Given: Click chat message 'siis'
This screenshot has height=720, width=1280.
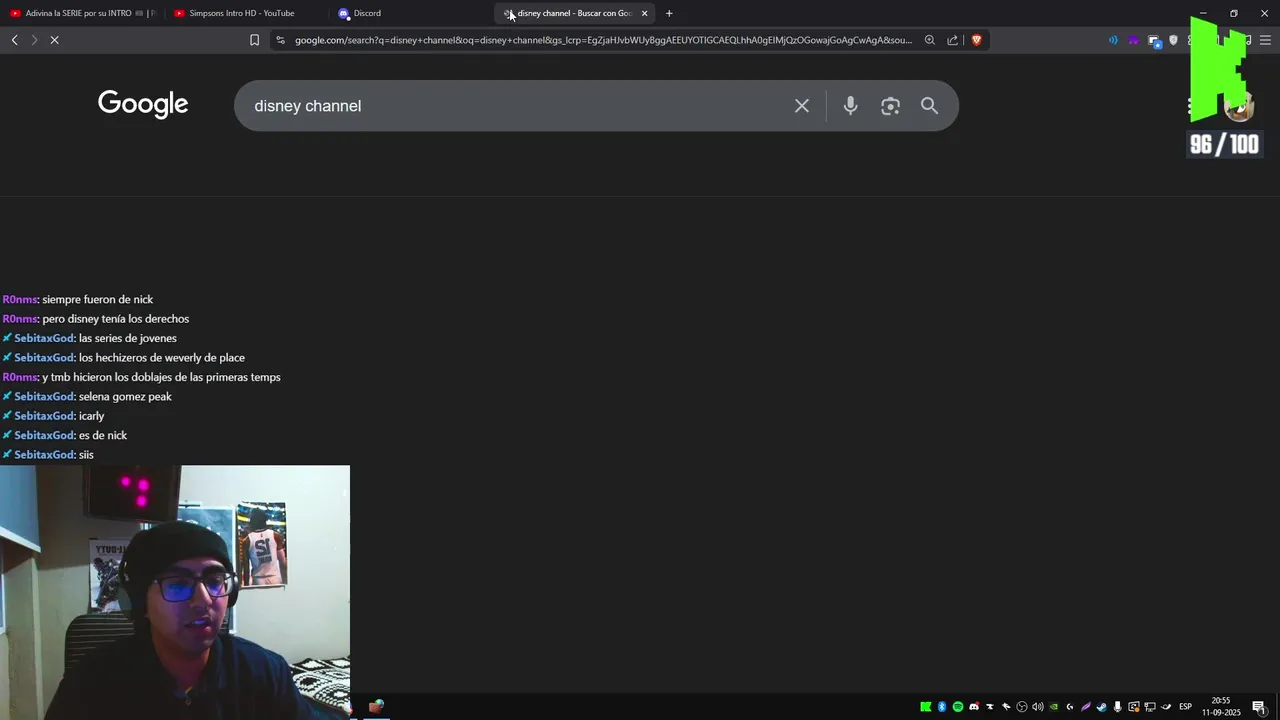Looking at the screenshot, I should coord(86,455).
